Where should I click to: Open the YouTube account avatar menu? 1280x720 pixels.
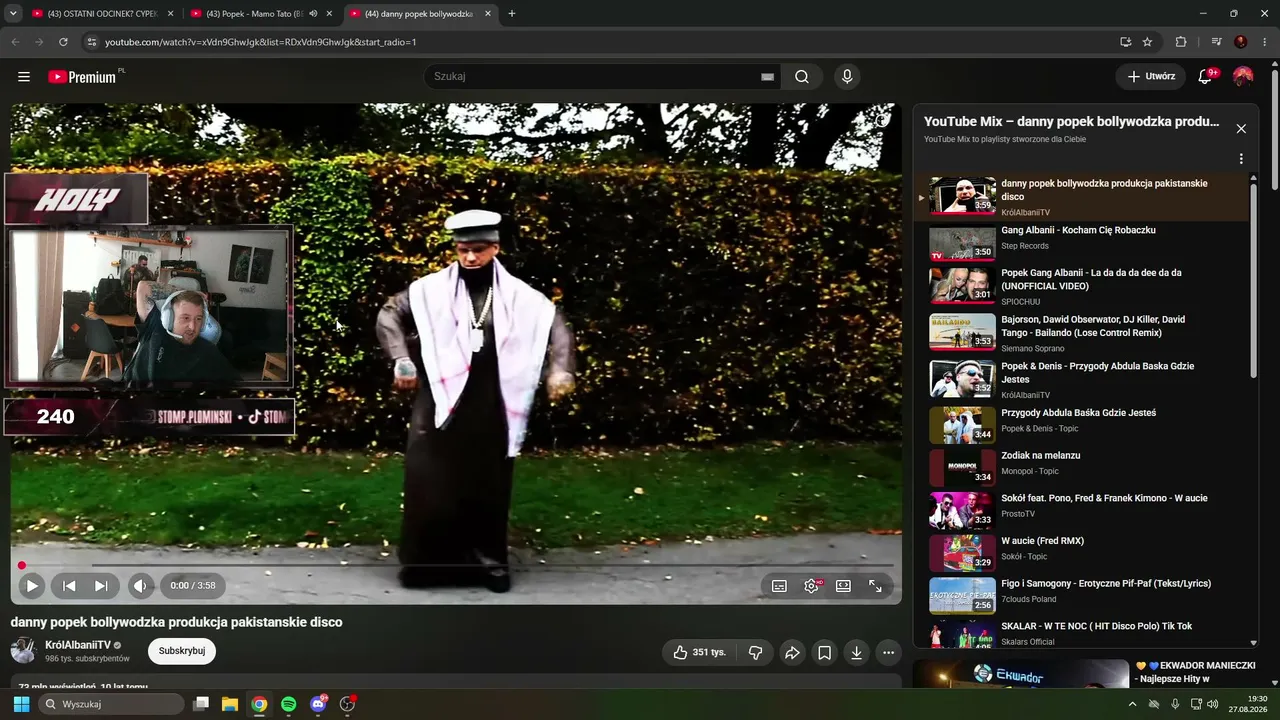coord(1243,77)
